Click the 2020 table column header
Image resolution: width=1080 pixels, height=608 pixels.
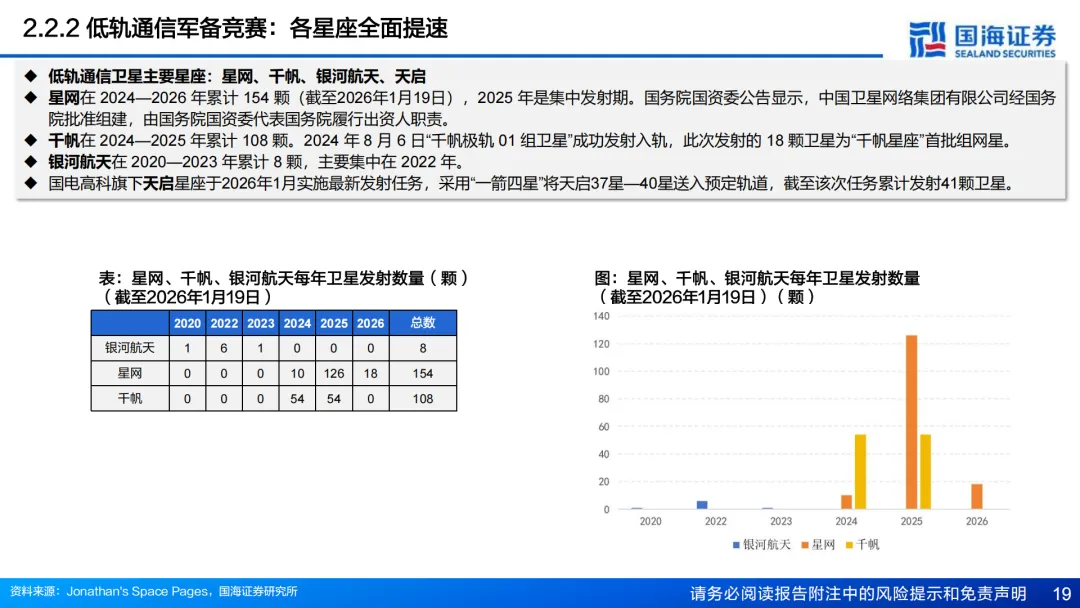(x=187, y=323)
